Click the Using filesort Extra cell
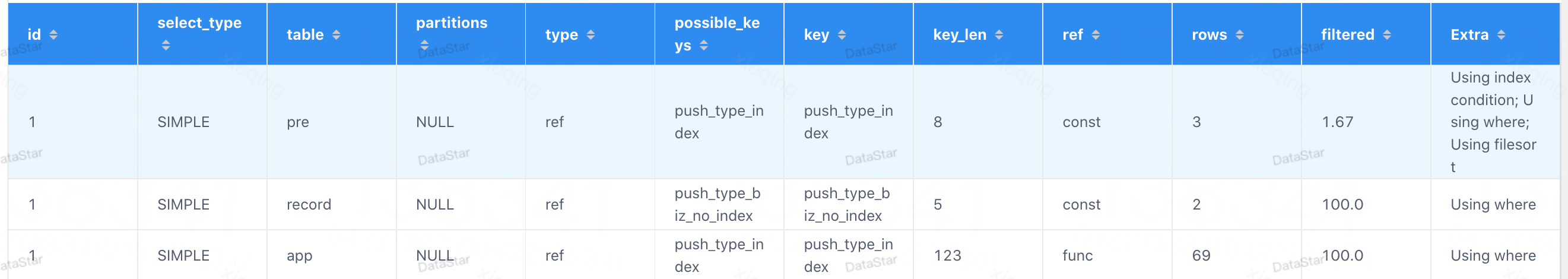The width and height of the screenshot is (1568, 279). pos(1493,122)
